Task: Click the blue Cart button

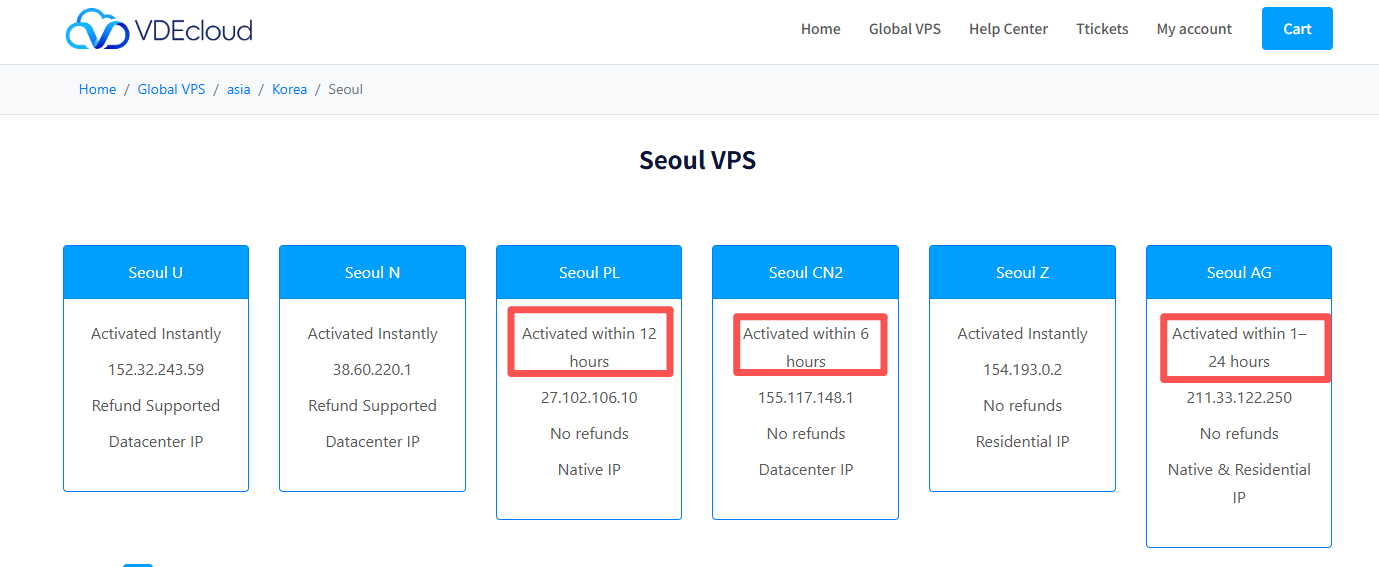Action: (1297, 29)
